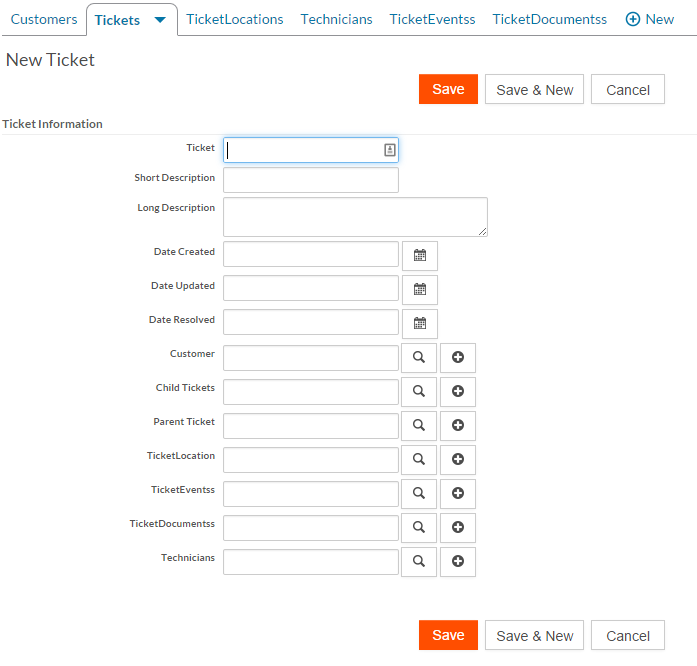
Task: Click the Customer lookup search icon
Action: (x=419, y=357)
